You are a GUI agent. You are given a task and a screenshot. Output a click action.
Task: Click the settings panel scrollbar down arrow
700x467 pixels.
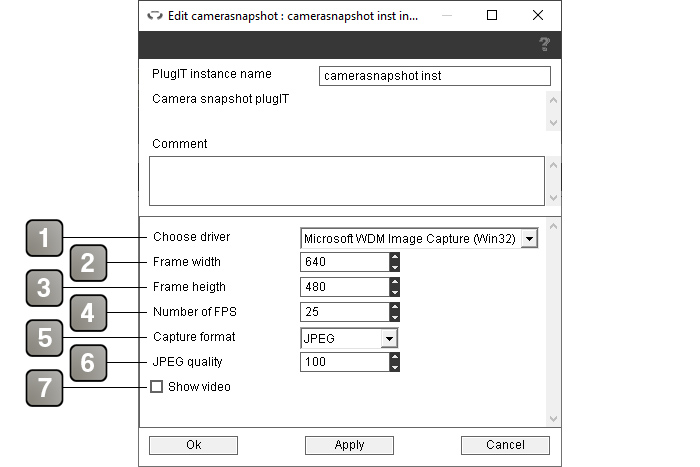tap(553, 419)
